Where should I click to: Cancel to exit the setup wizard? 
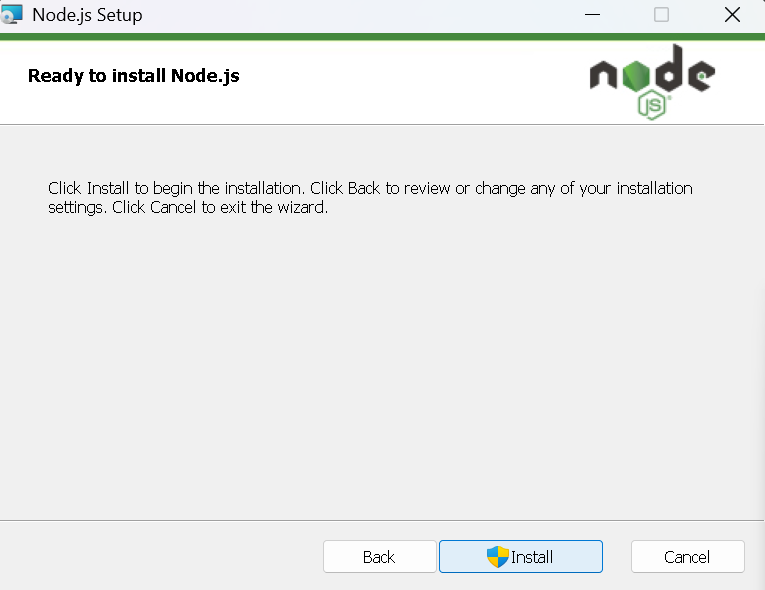[x=687, y=556]
